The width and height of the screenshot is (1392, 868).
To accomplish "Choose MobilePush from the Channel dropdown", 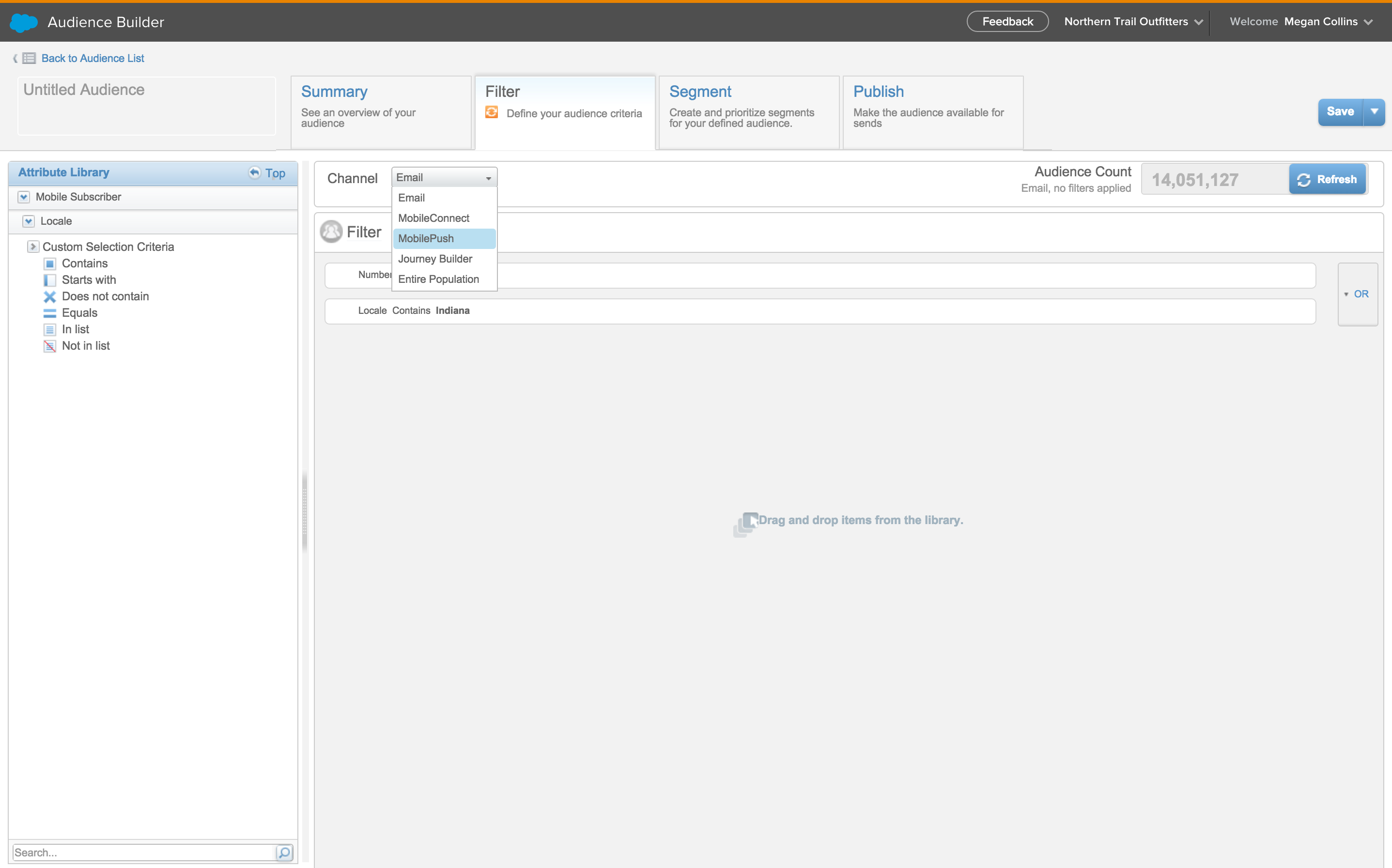I will [x=426, y=238].
